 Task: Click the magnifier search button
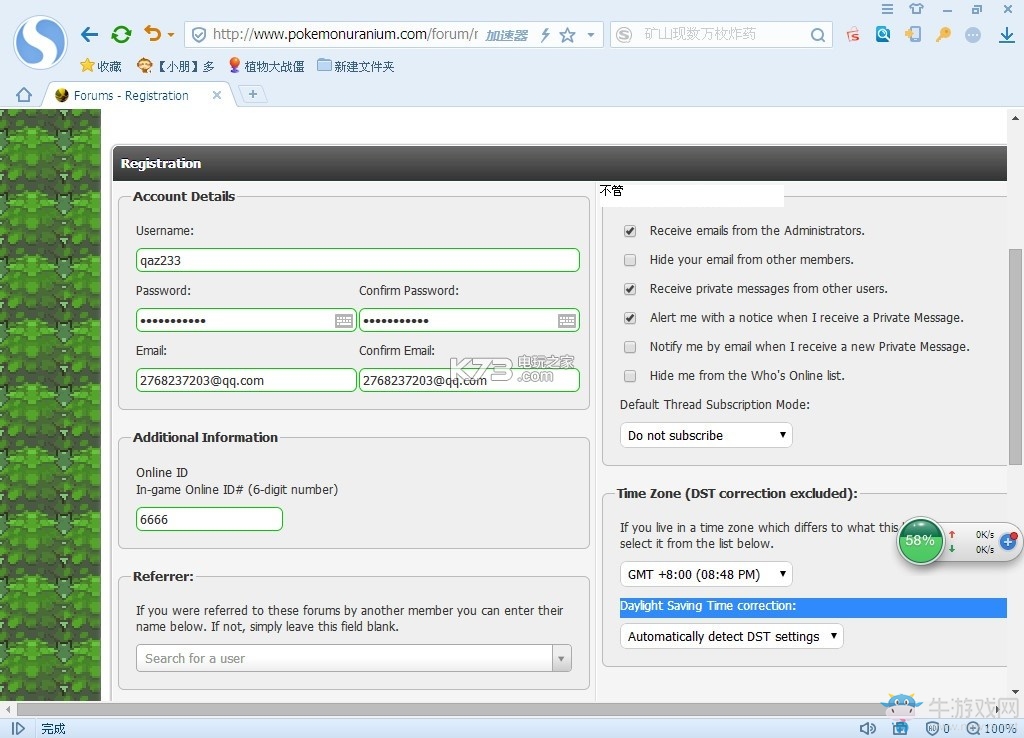(818, 35)
